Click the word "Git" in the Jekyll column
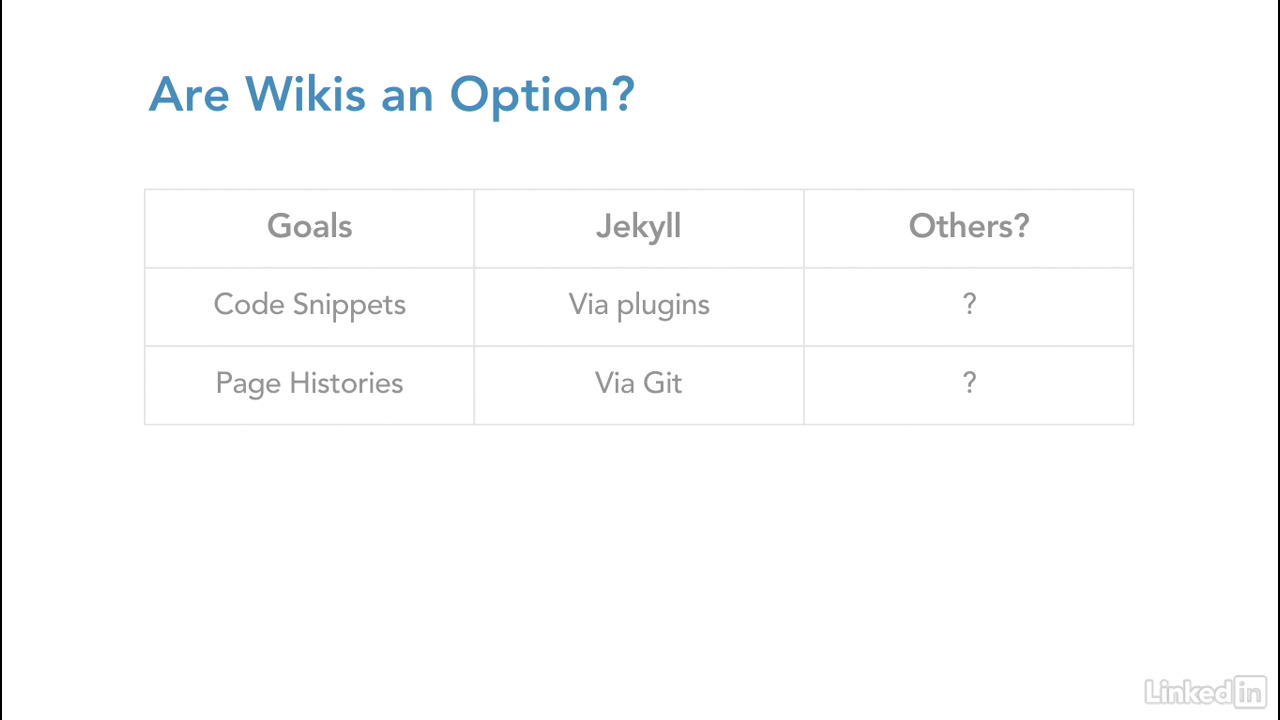The height and width of the screenshot is (720, 1280). (662, 383)
